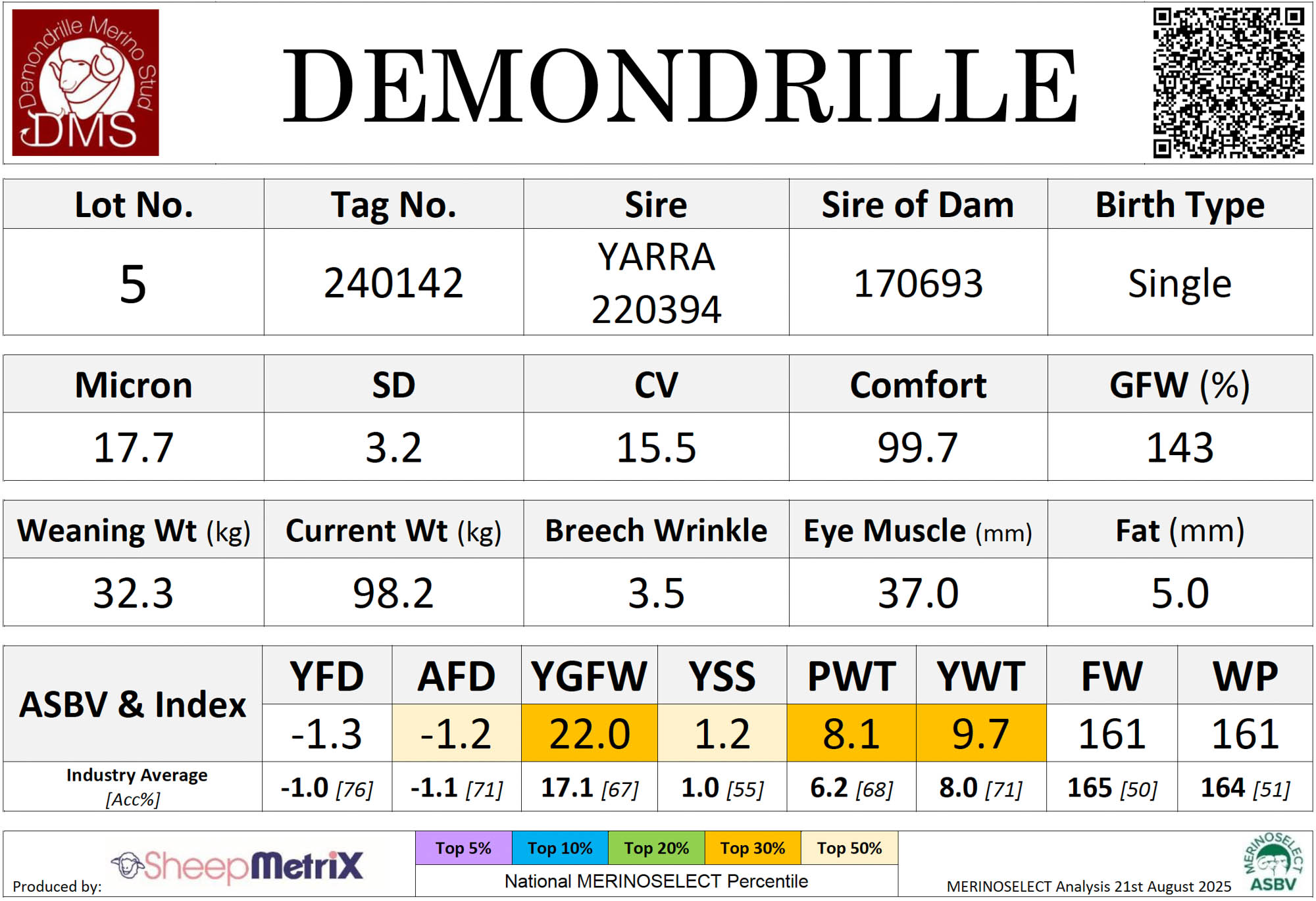Screen dimensions: 1316x901
Task: Click the Top 5% purple legend swatch
Action: pos(463,848)
